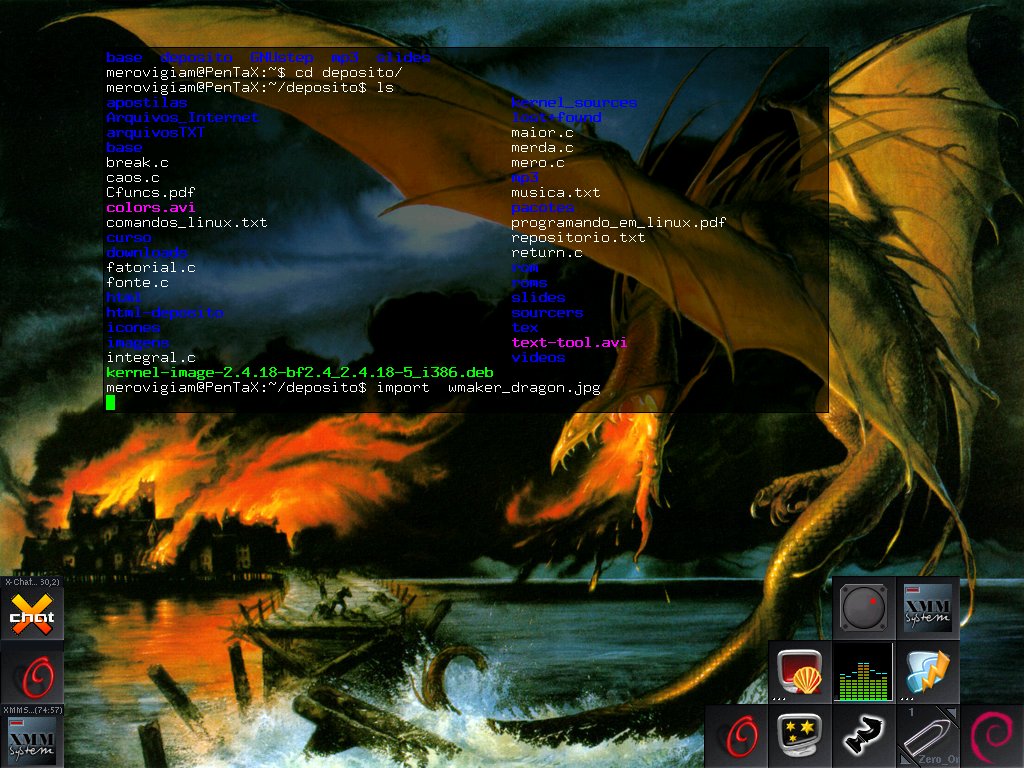
Task: Click the 'sourcers' directory name
Action: [x=547, y=313]
